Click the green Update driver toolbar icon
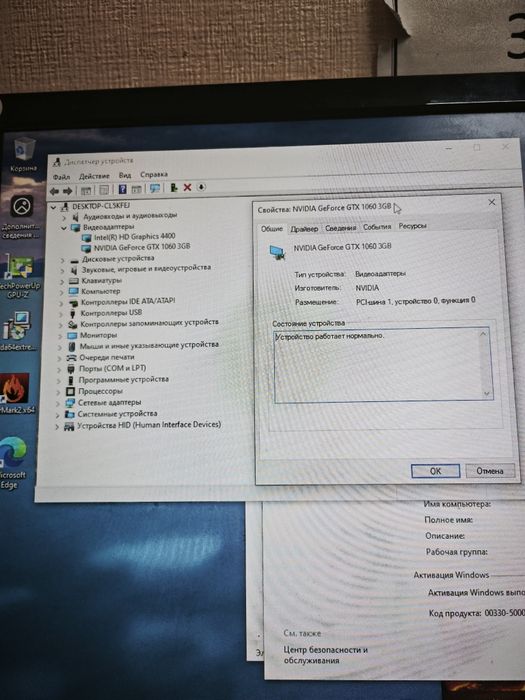Image resolution: width=525 pixels, height=700 pixels. click(x=174, y=188)
